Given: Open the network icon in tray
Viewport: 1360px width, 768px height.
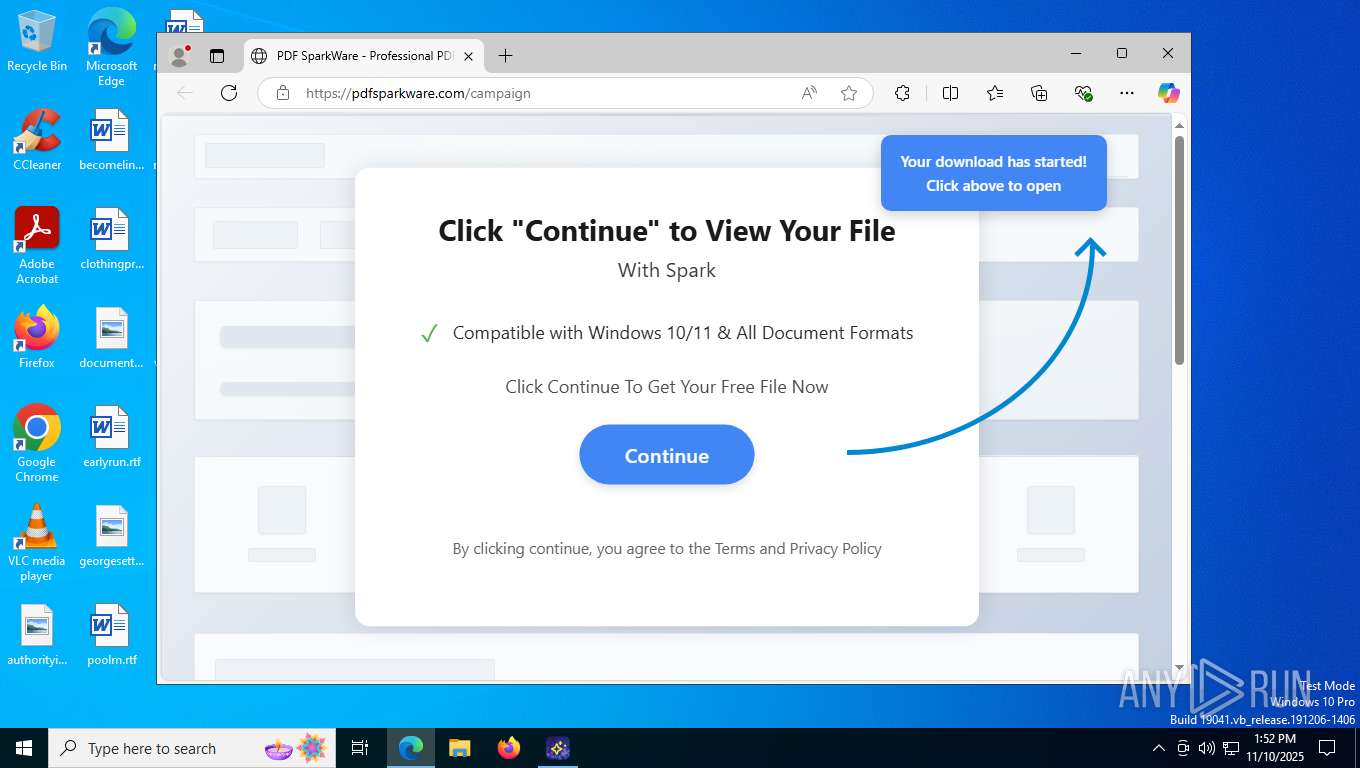Looking at the screenshot, I should click(x=1231, y=748).
